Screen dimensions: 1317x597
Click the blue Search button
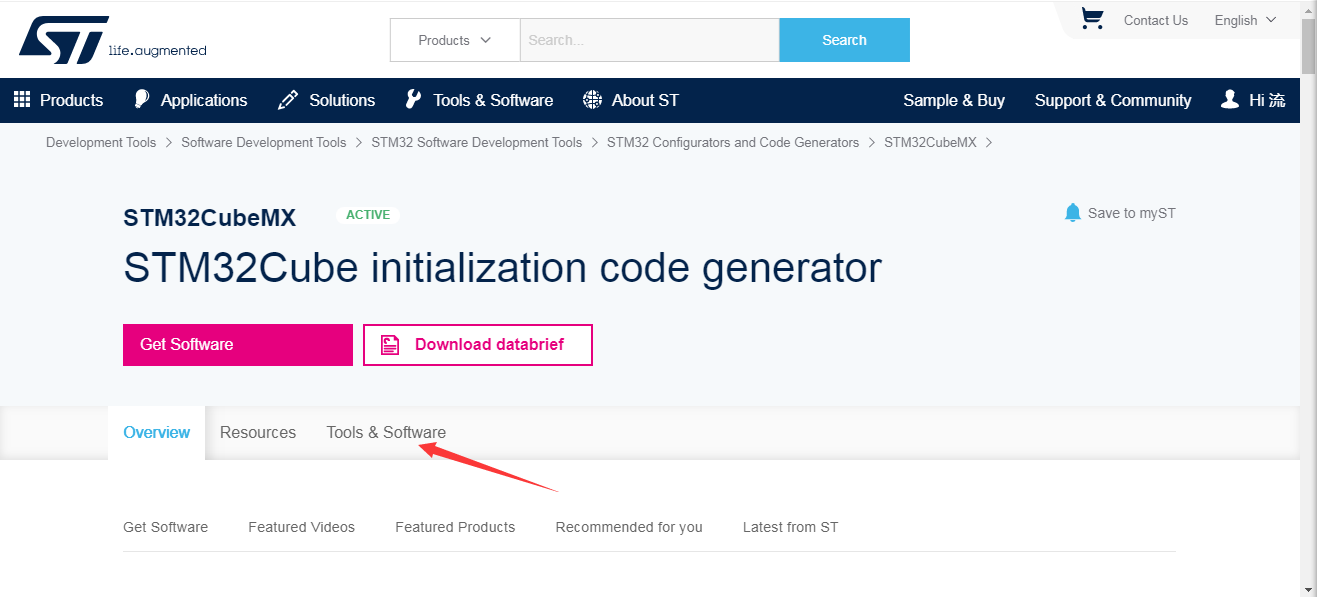click(844, 40)
